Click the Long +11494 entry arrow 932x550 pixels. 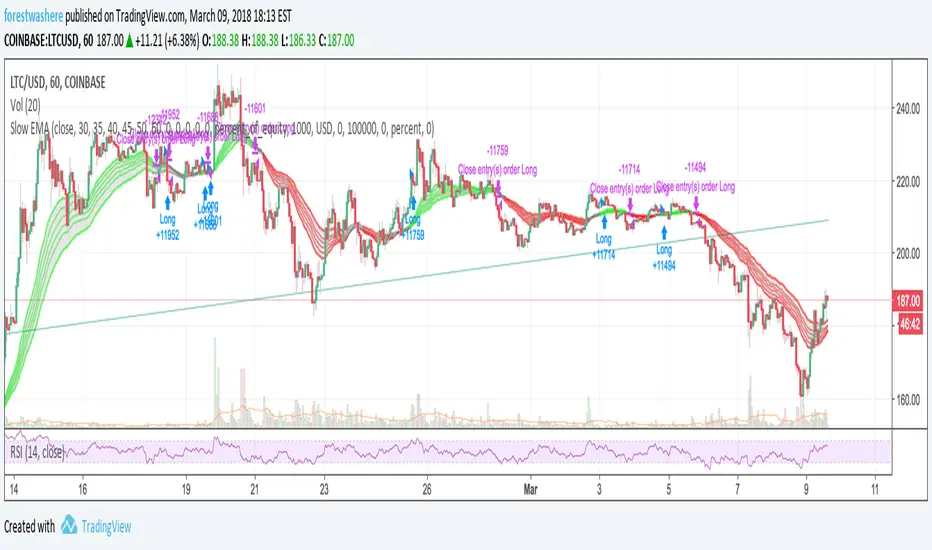[664, 233]
